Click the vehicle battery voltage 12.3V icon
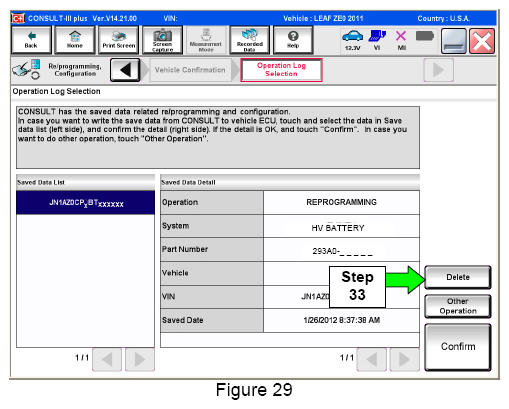 (353, 40)
